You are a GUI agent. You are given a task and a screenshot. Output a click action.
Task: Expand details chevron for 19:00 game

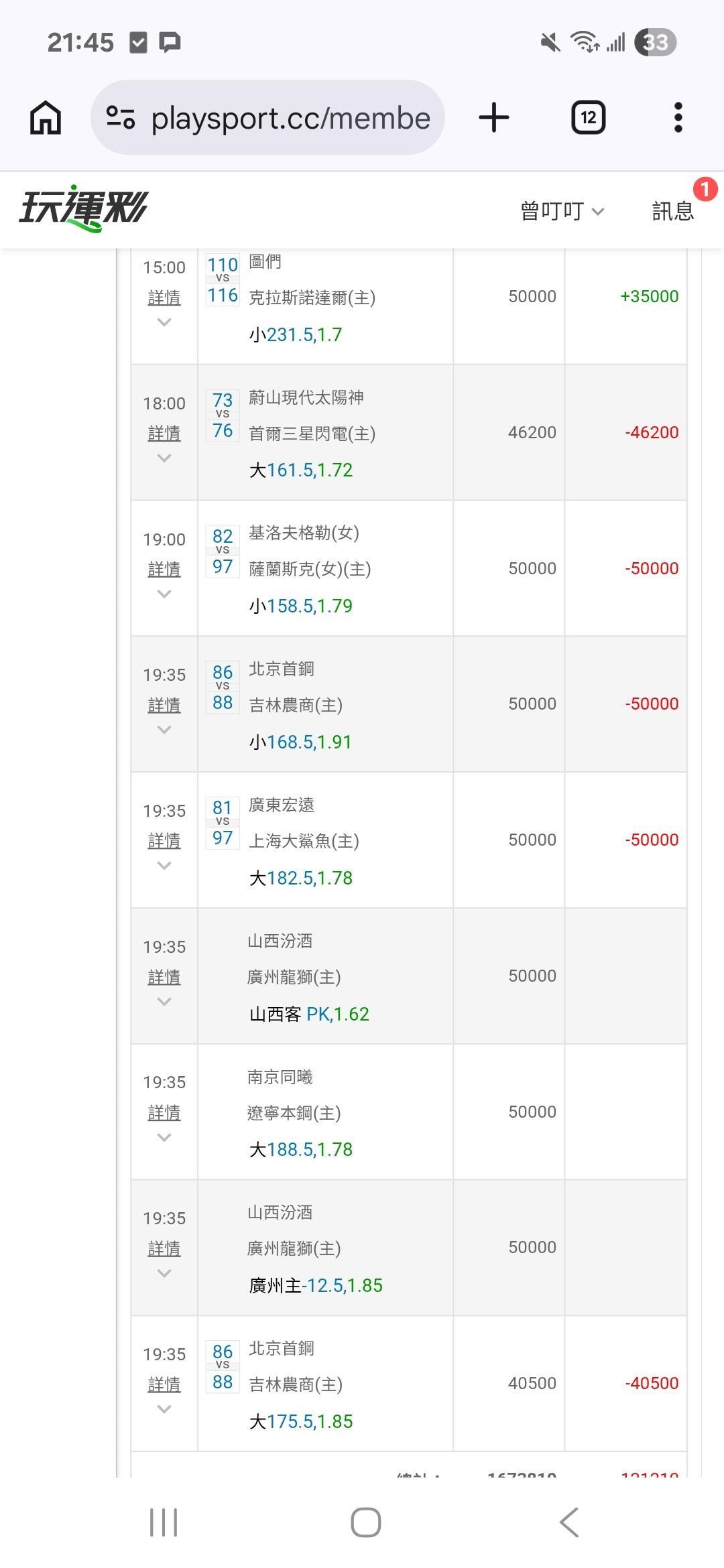tap(164, 594)
